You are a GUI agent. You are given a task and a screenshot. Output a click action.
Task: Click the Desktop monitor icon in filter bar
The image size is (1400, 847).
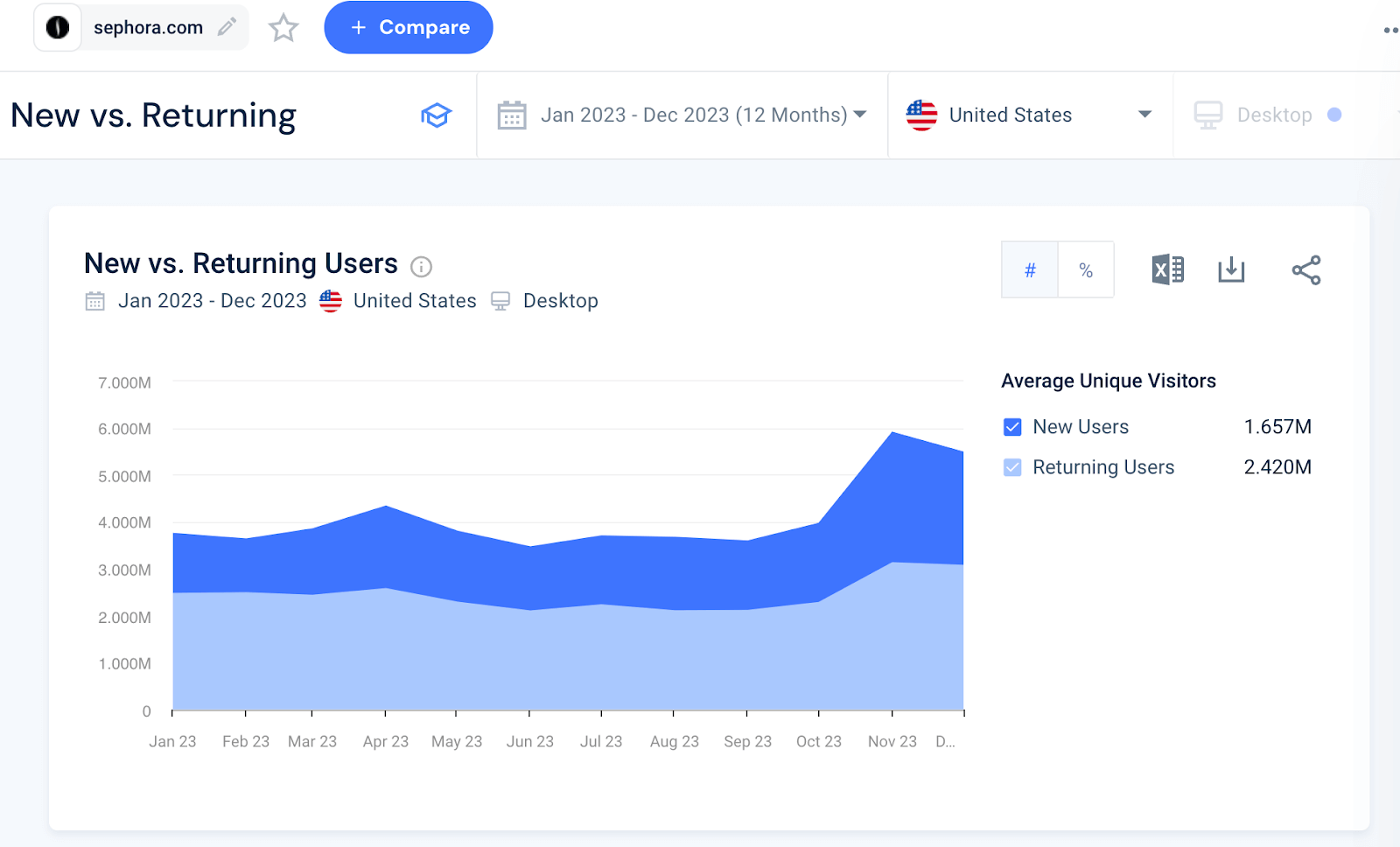point(1208,115)
